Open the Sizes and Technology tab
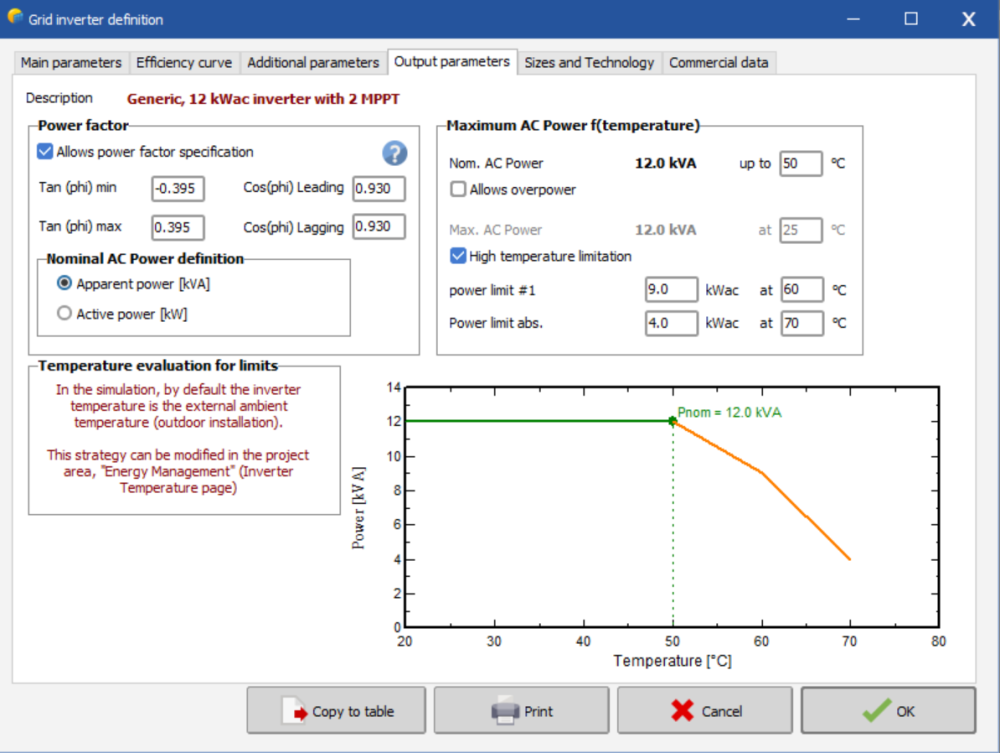 [589, 62]
